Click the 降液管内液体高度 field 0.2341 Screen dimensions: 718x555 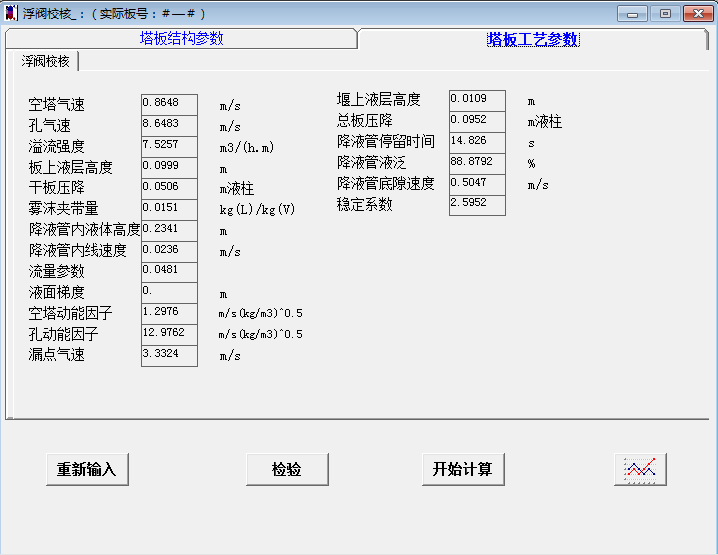(169, 231)
